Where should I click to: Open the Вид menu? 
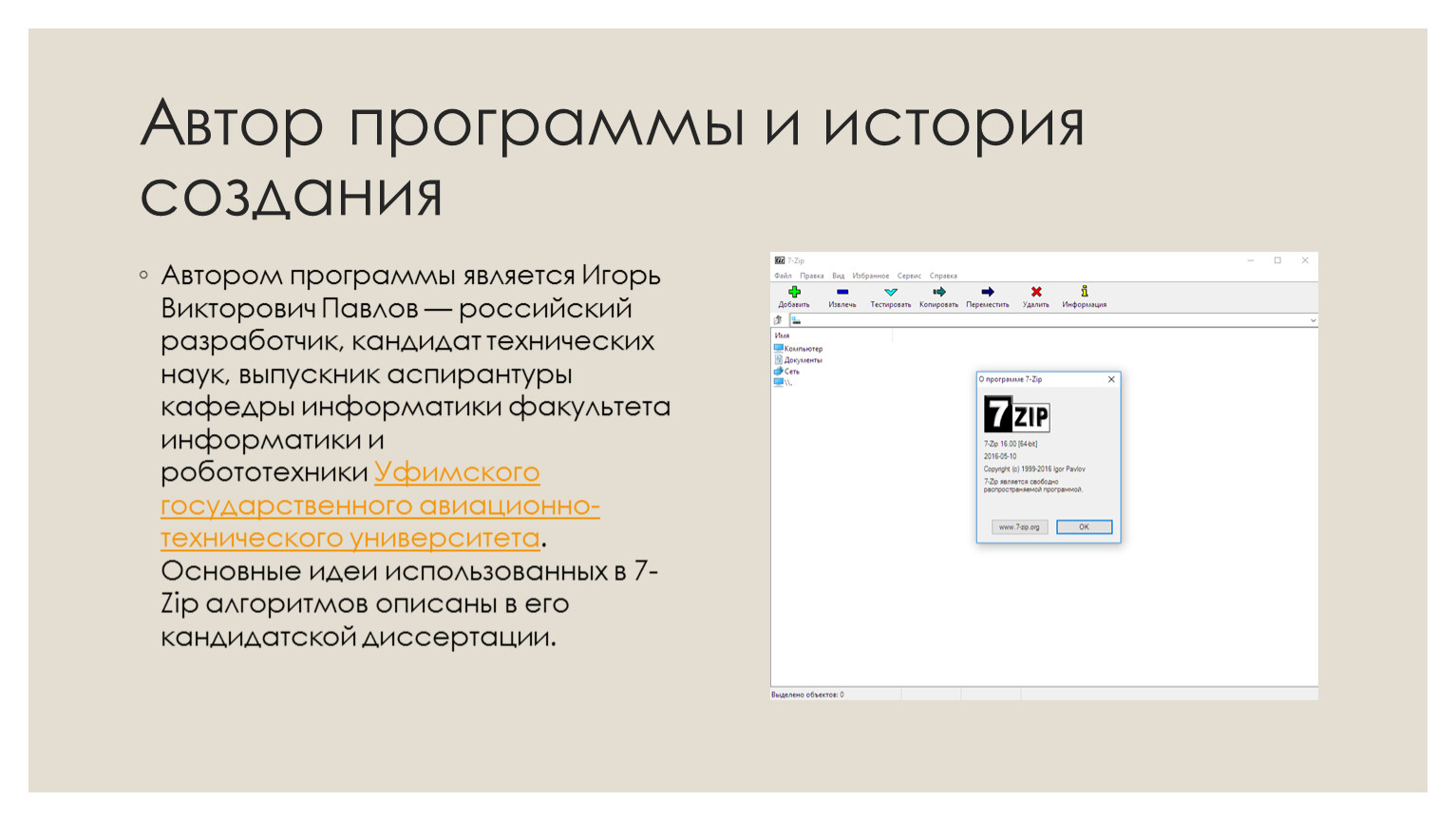839,276
